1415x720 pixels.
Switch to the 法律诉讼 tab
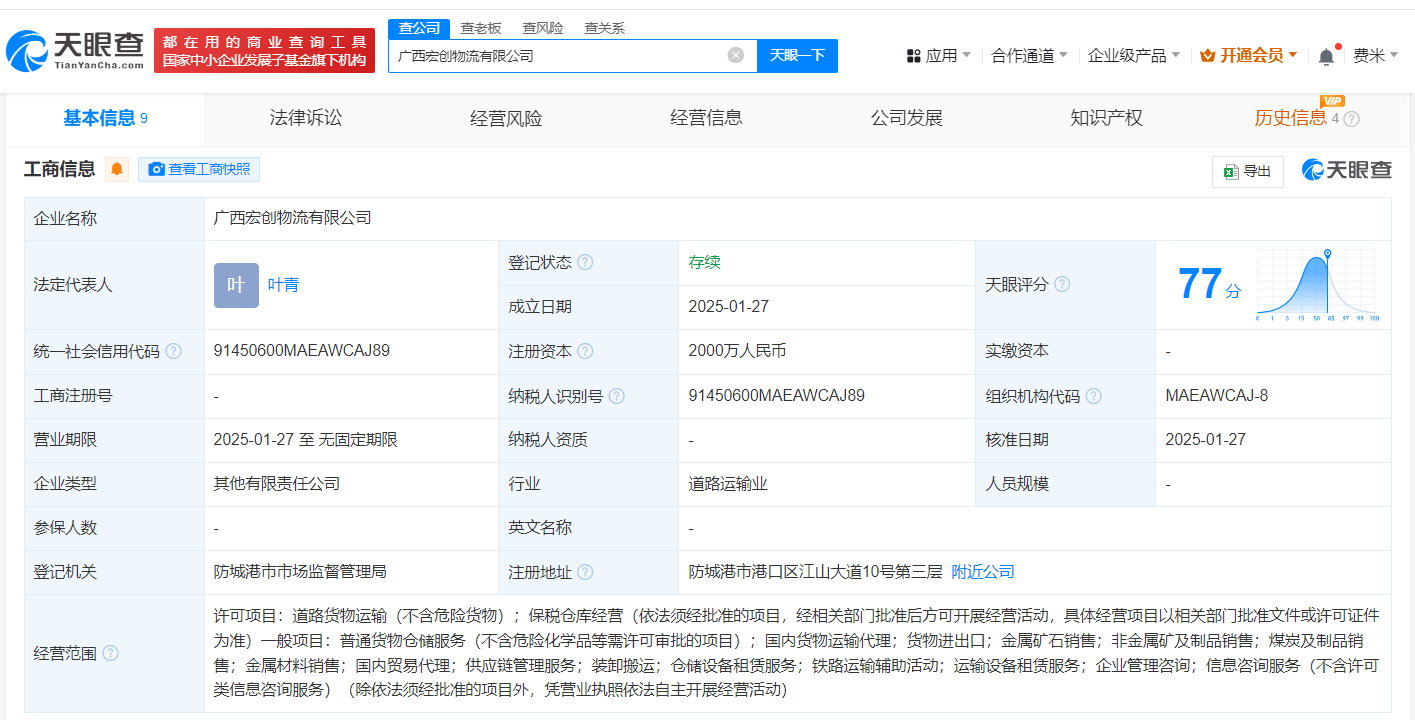coord(306,118)
